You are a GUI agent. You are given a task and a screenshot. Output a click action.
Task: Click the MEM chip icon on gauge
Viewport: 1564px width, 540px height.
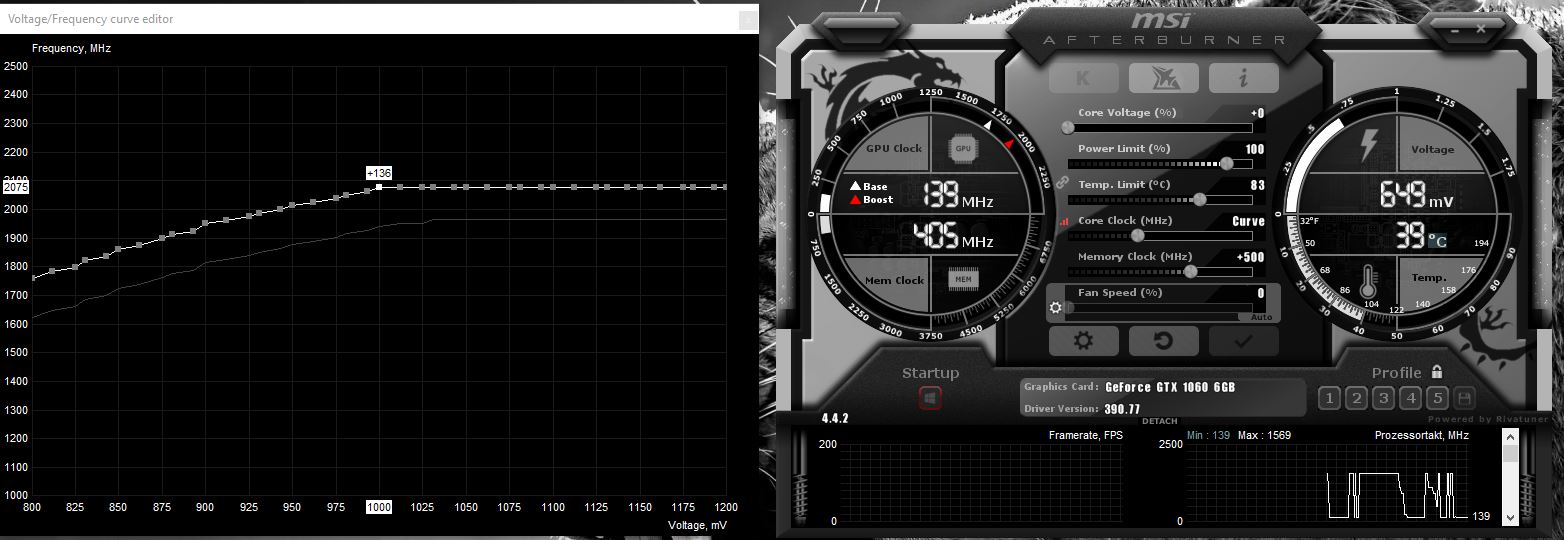963,279
